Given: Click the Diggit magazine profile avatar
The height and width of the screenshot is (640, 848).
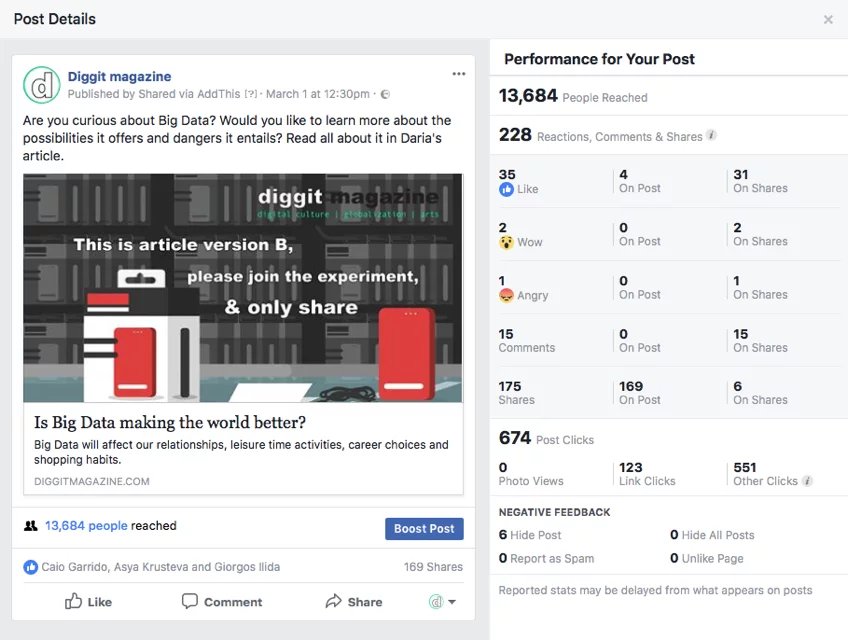Looking at the screenshot, I should (x=41, y=85).
